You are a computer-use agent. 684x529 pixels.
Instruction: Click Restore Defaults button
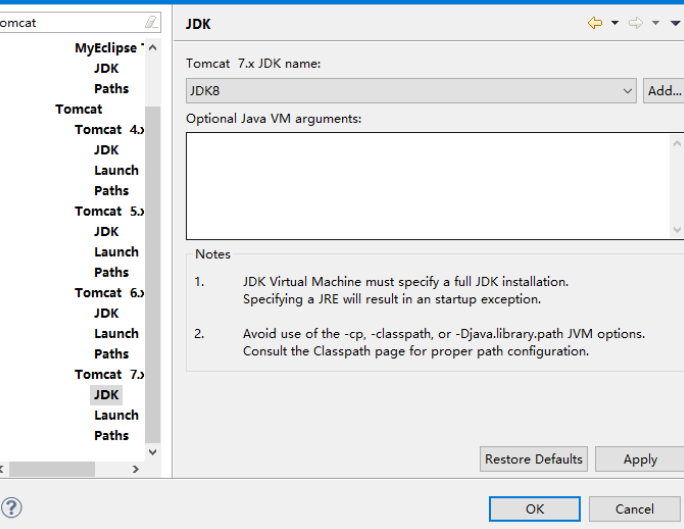point(534,459)
